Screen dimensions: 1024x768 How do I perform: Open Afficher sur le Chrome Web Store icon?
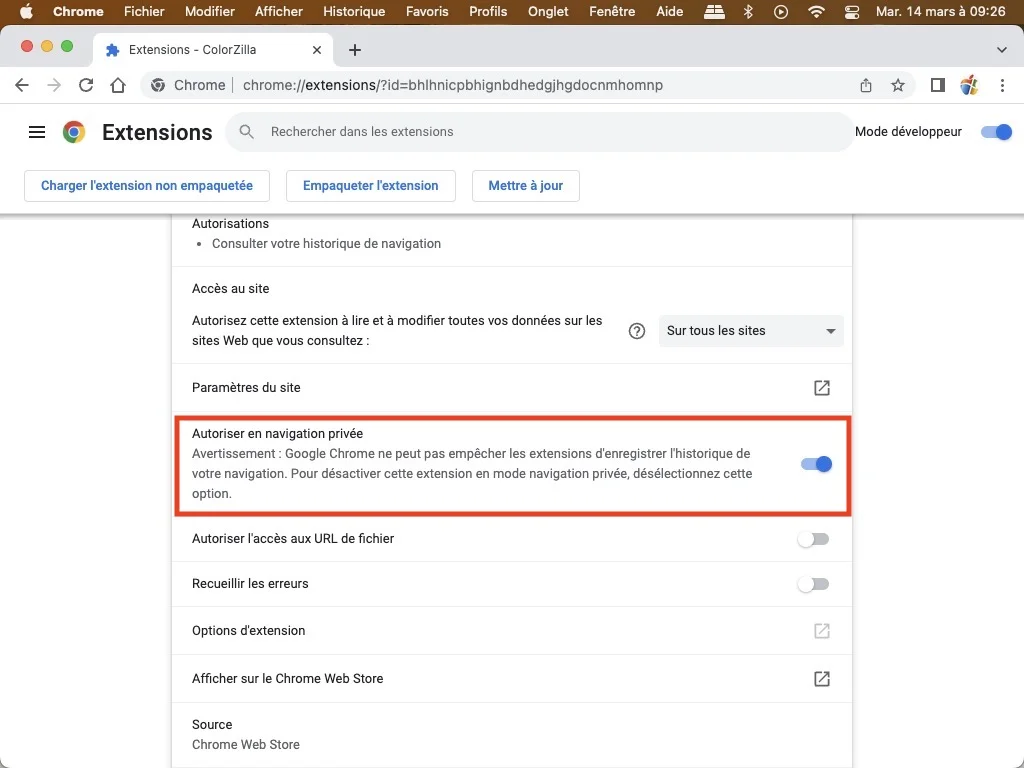tap(822, 679)
